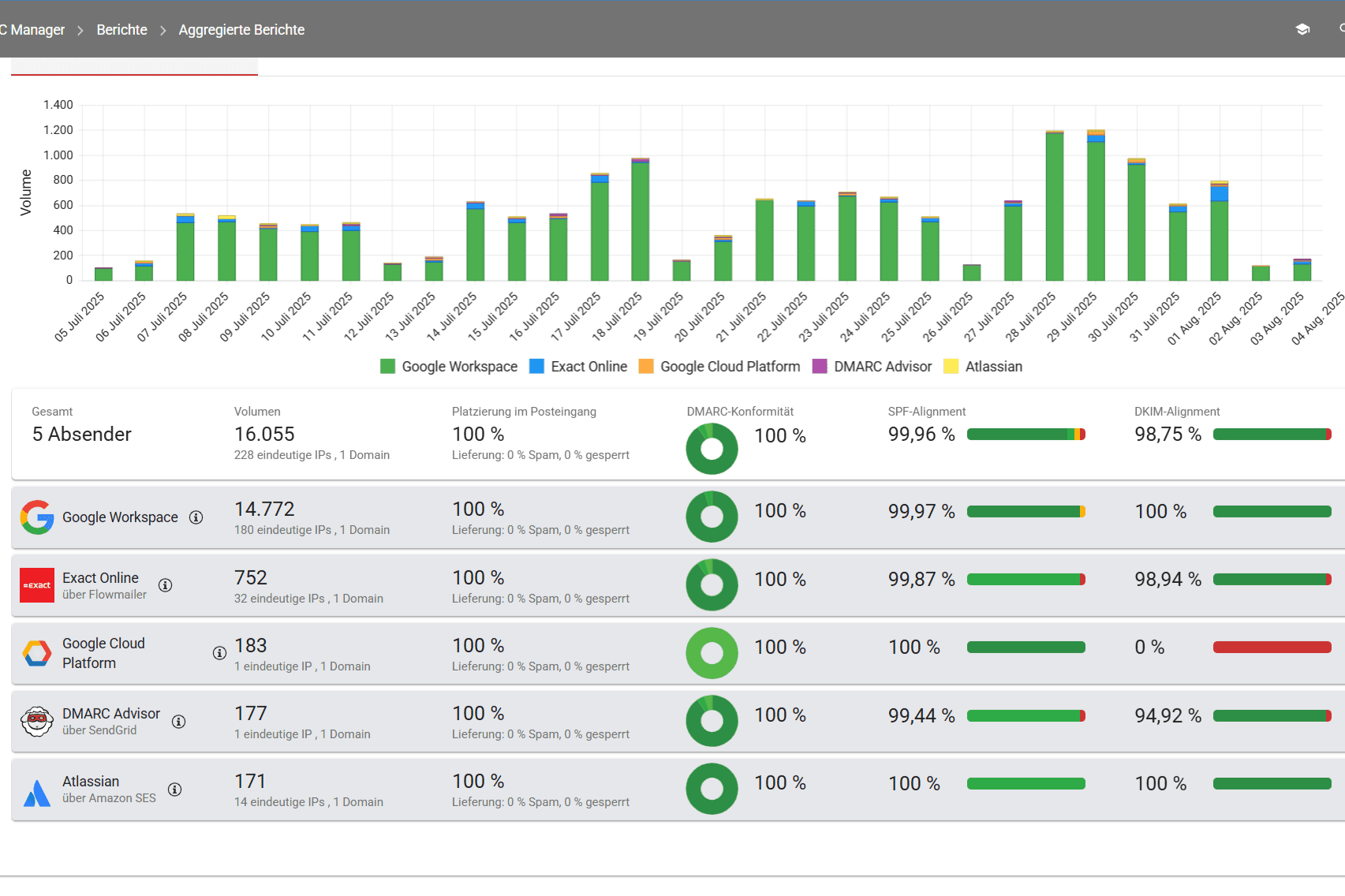Viewport: 1345px width, 896px height.
Task: Open the DMARC Advisor sender name
Action: (x=111, y=714)
